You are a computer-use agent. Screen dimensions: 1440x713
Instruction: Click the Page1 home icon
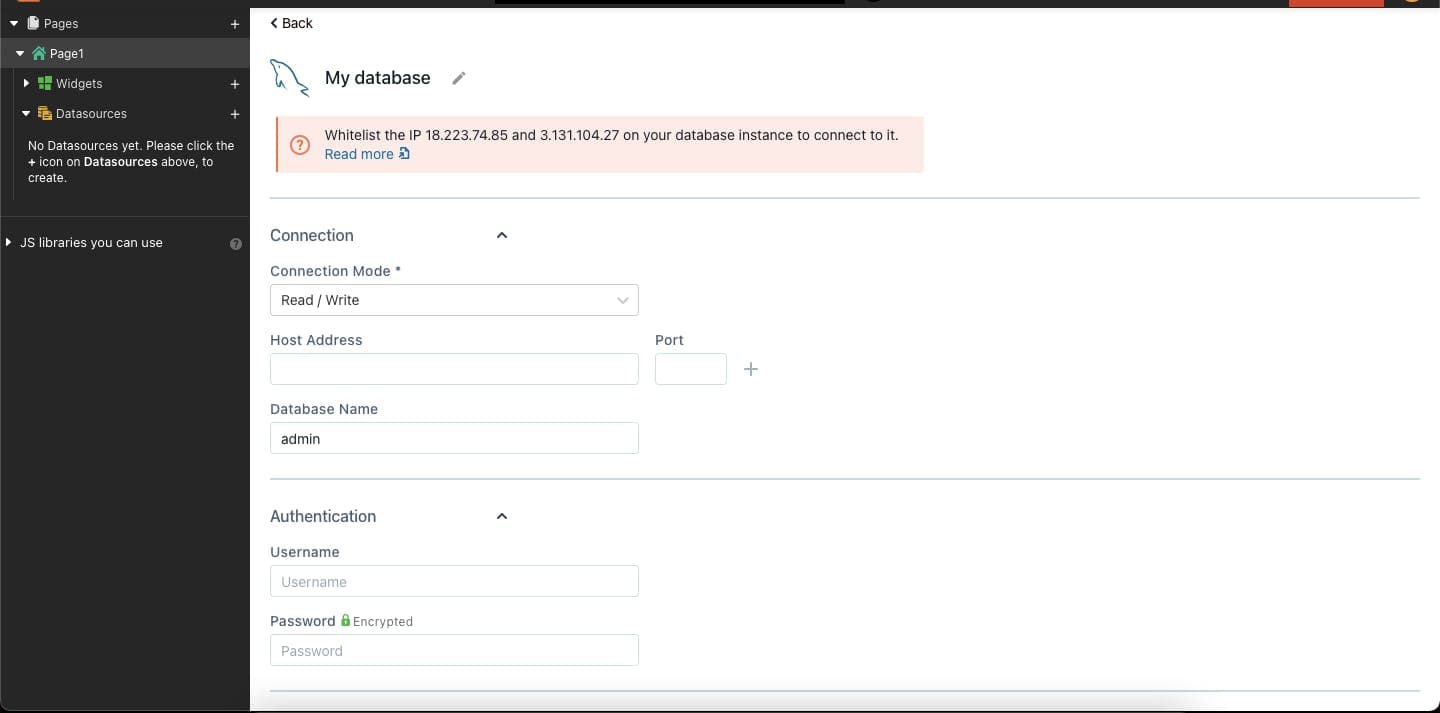(x=38, y=53)
